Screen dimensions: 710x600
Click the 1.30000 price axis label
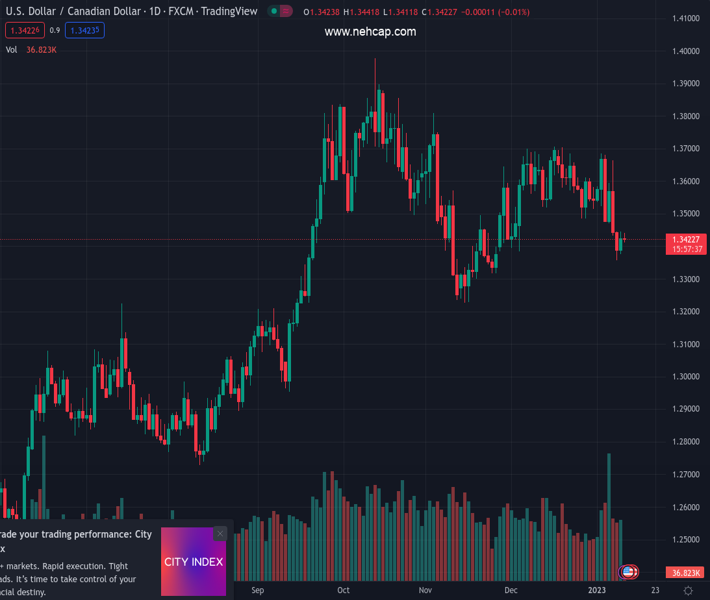click(x=686, y=376)
